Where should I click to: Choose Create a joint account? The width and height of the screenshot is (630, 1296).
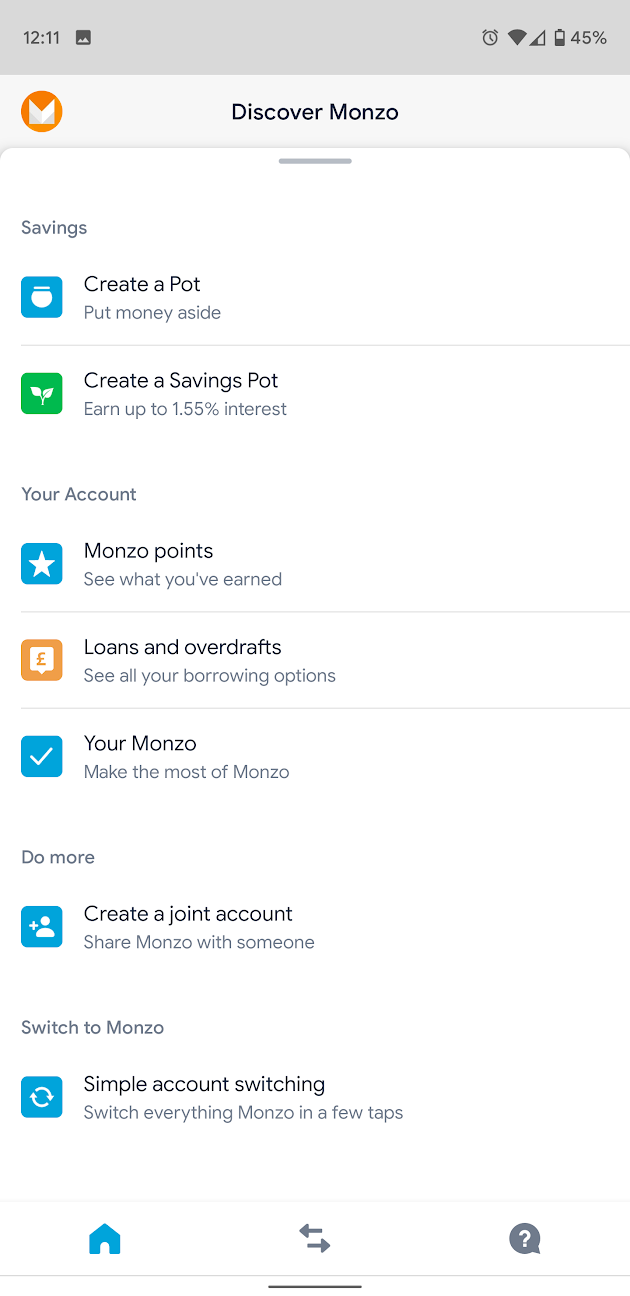coord(315,927)
